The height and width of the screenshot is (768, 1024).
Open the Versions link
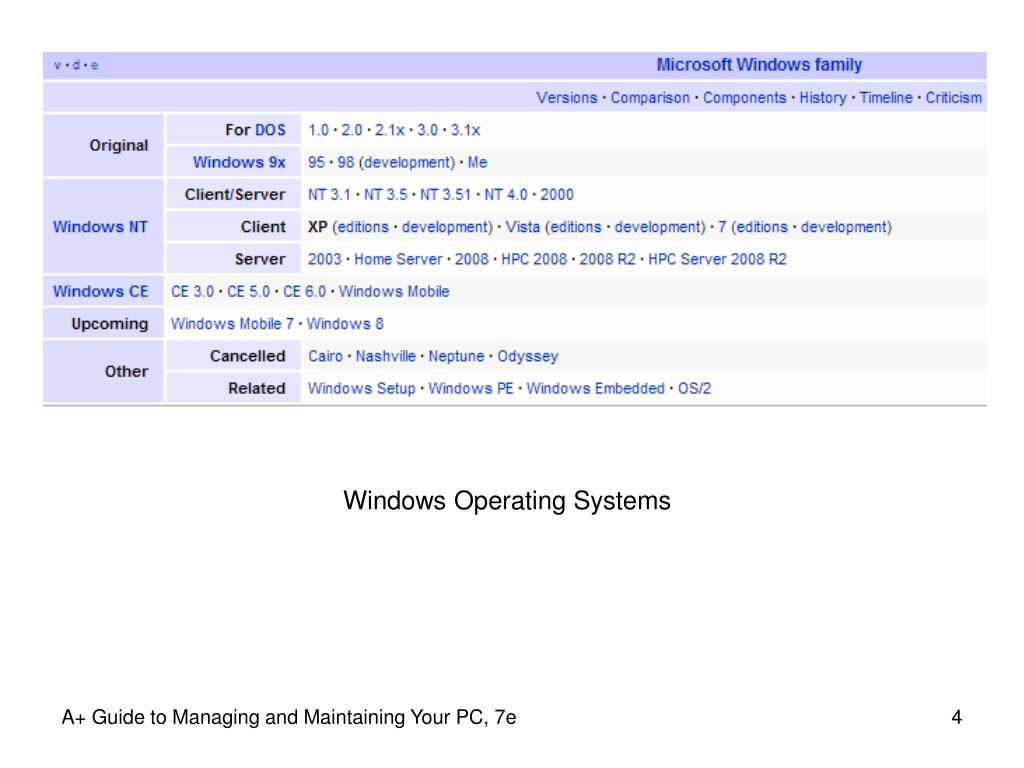(566, 98)
